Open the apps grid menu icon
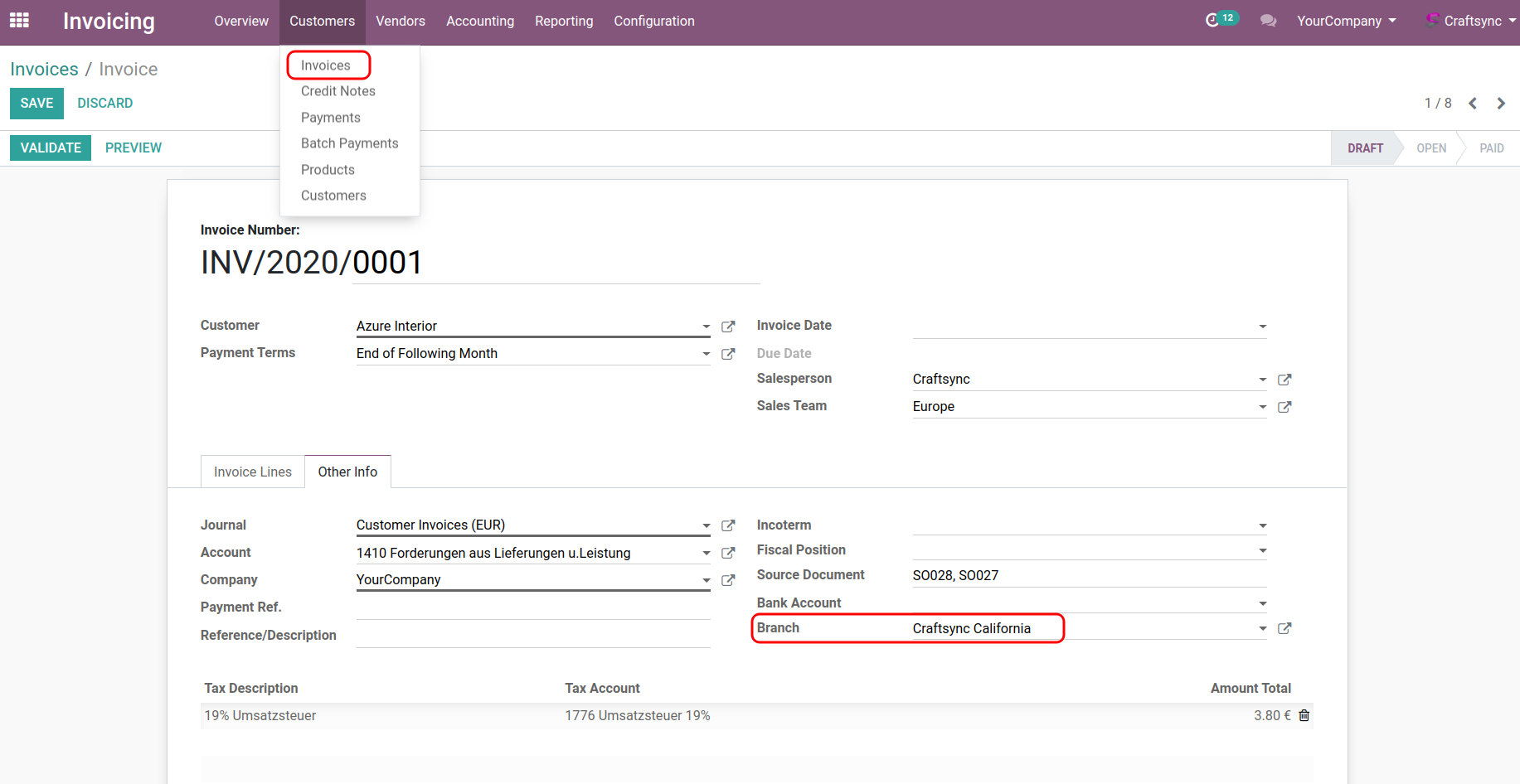This screenshot has width=1520, height=784. click(19, 20)
